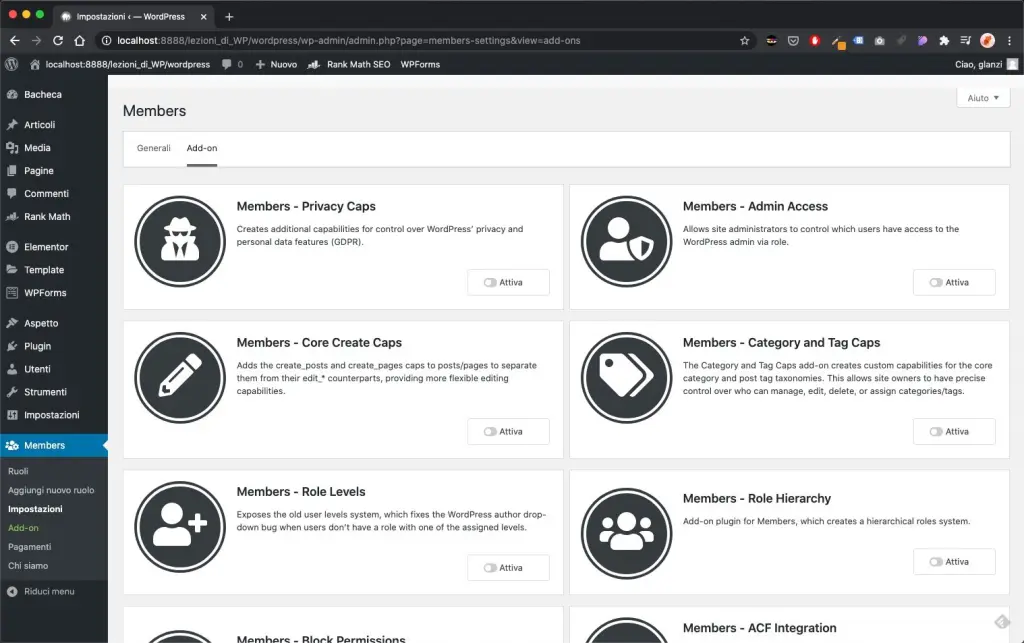Click Admin Access user shield icon

(626, 242)
